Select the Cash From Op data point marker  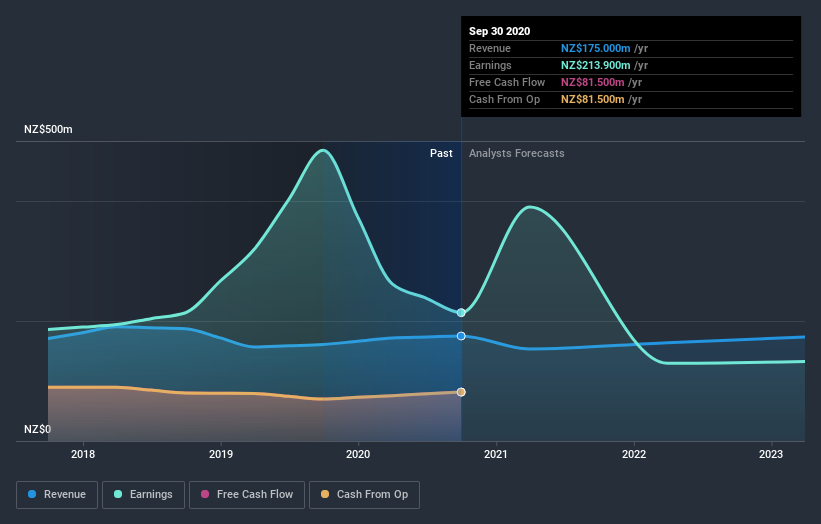click(461, 392)
